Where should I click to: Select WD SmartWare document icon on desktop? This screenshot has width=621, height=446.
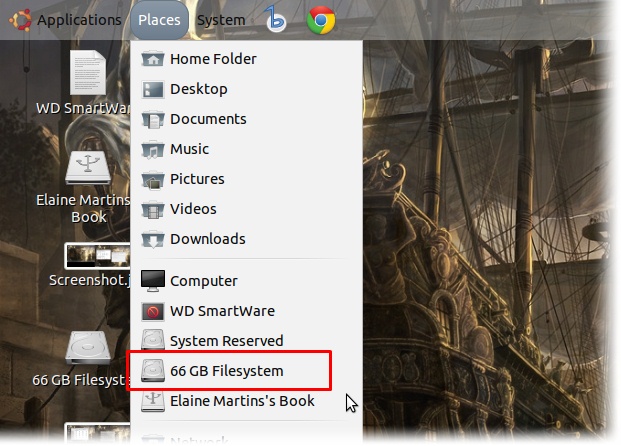[x=88, y=72]
